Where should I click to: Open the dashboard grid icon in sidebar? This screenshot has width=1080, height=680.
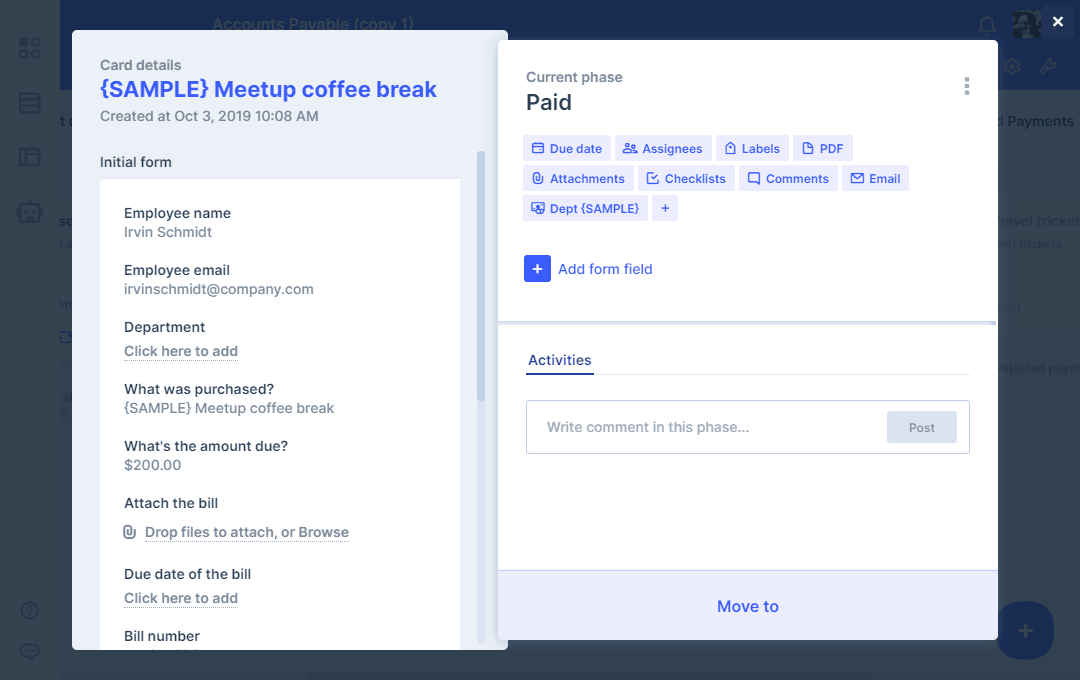(x=30, y=48)
